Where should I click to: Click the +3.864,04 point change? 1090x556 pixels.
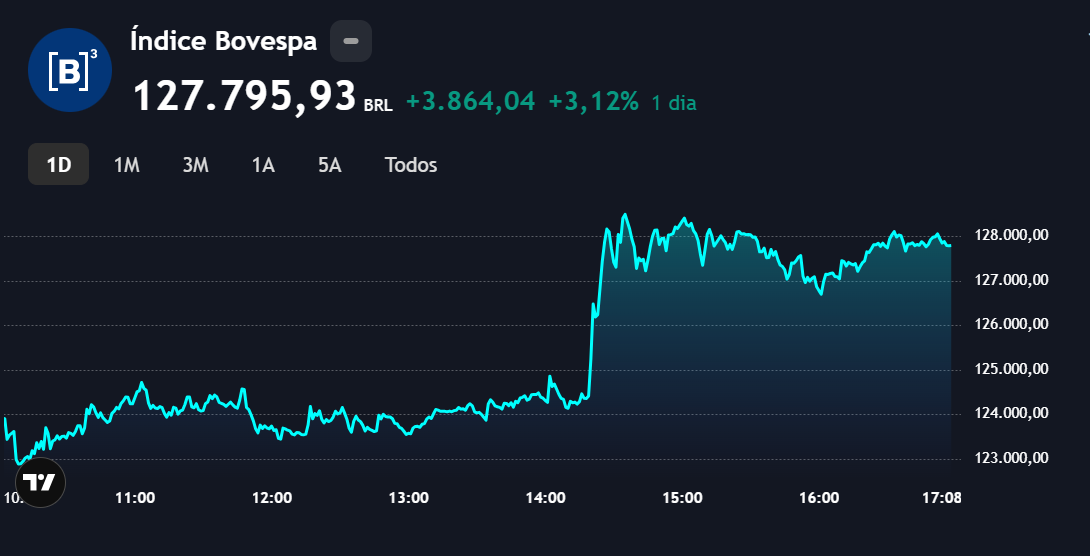(470, 101)
